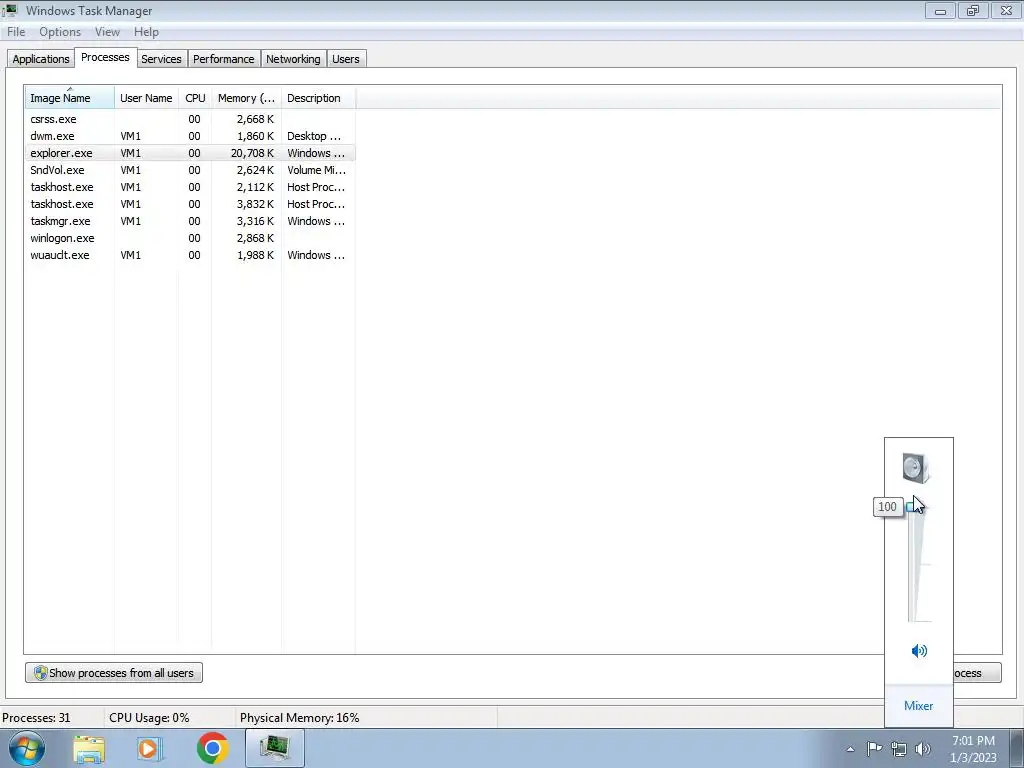Select taskhost.exe using 3,832 K
Image resolution: width=1024 pixels, height=768 pixels.
point(190,204)
